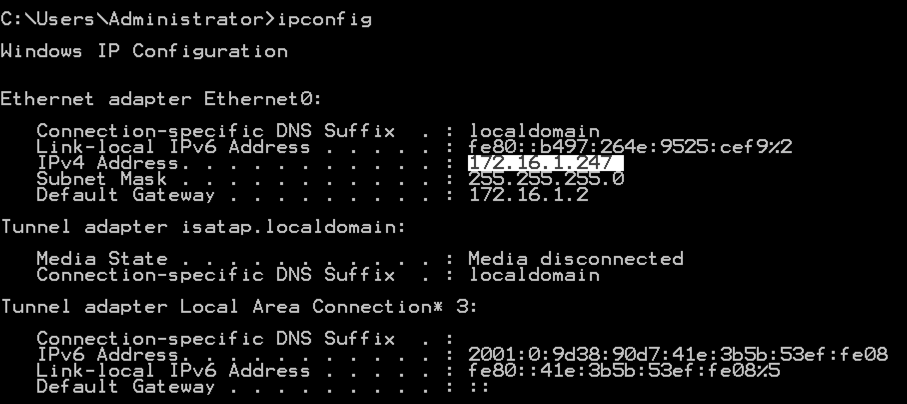Click the IPv6 address starting with 2001:0:9d38
Viewport: 907px width, 404px height.
(x=677, y=354)
